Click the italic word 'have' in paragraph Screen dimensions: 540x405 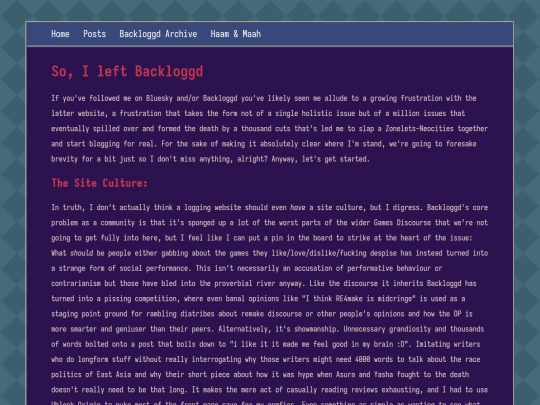click(x=298, y=207)
